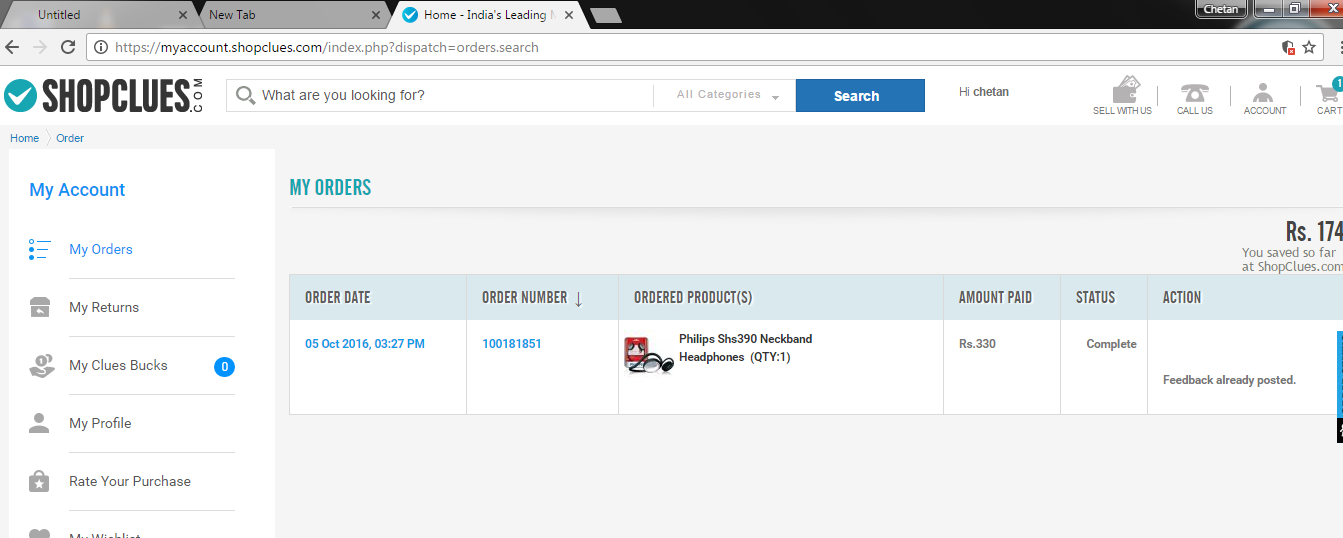Reload the page with refresh icon
Viewport: 1343px width, 538px height.
68,47
